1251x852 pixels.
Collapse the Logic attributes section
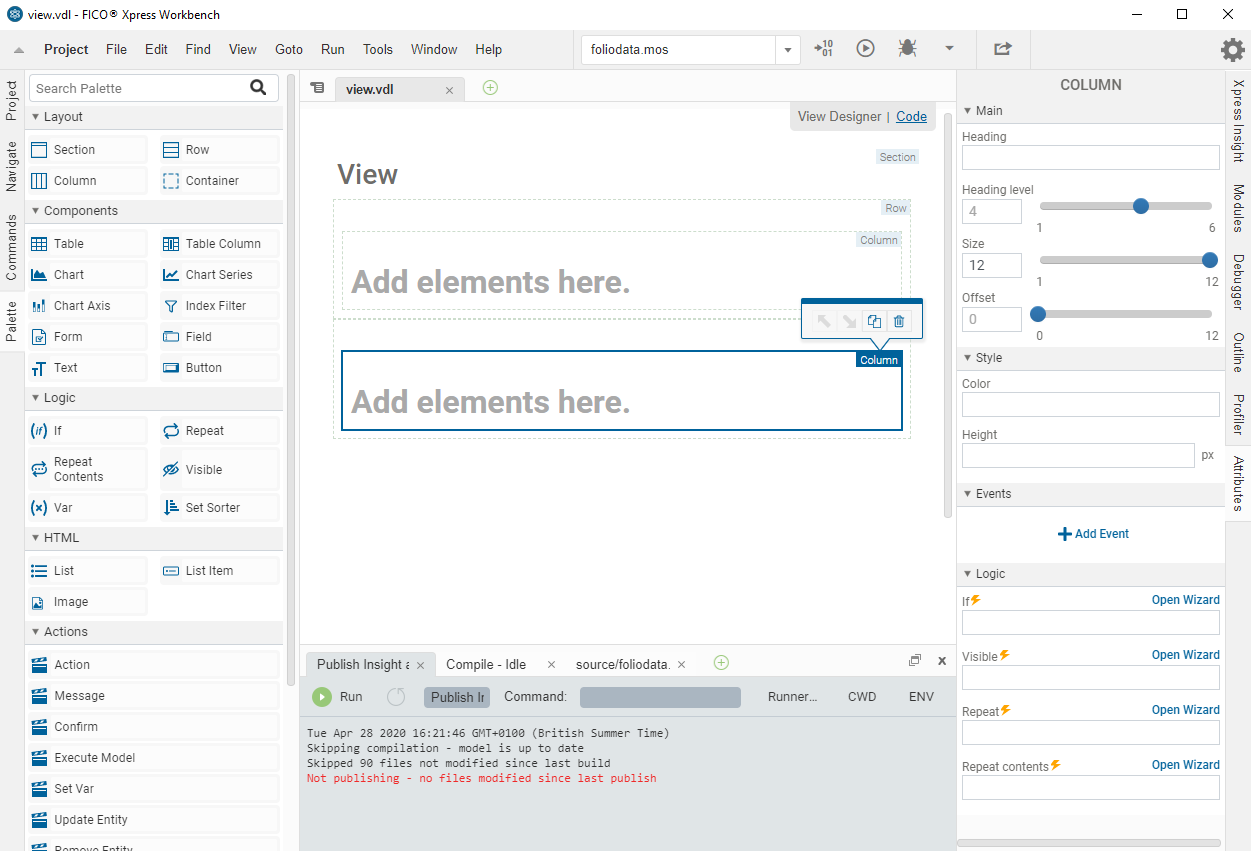pyautogui.click(x=968, y=574)
